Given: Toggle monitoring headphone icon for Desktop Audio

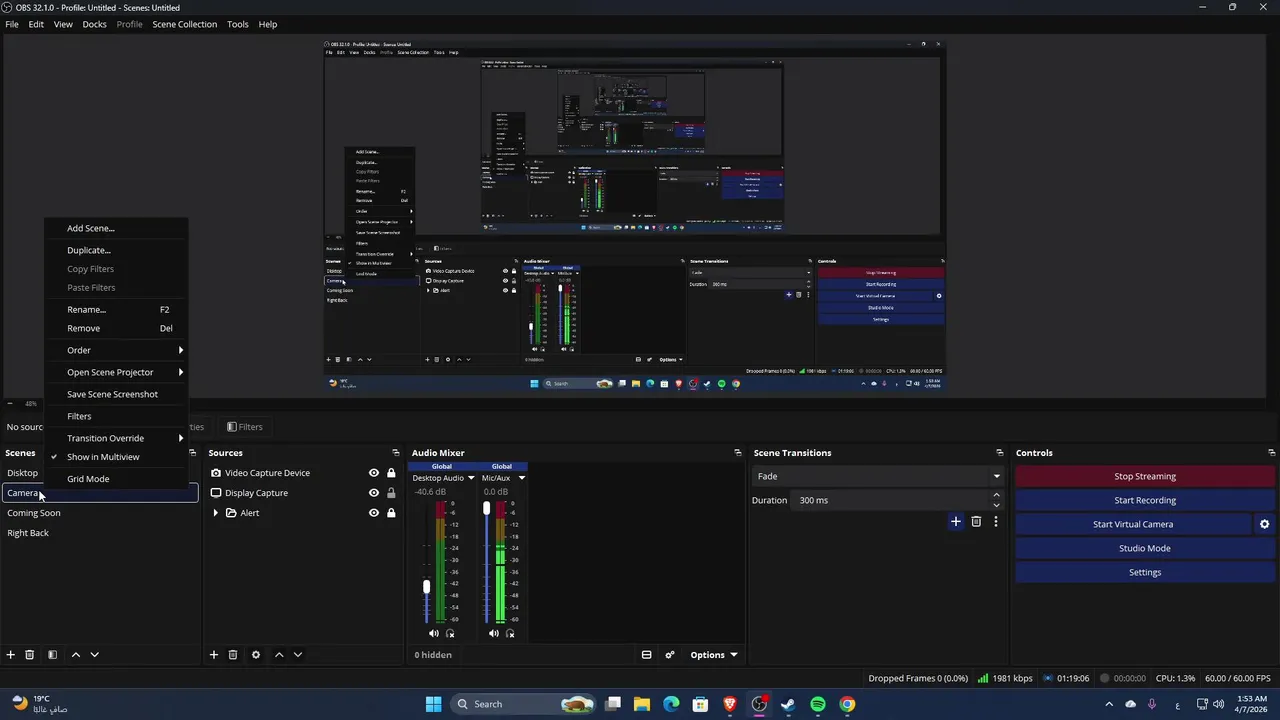Looking at the screenshot, I should coord(450,633).
